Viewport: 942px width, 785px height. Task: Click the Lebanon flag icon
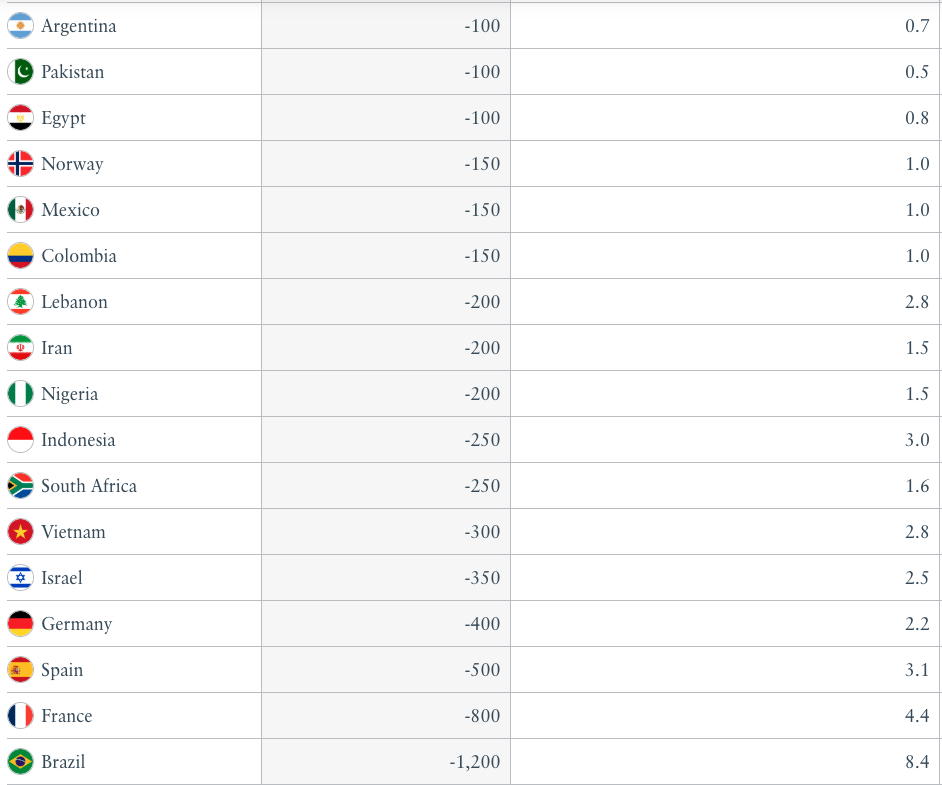tap(20, 302)
